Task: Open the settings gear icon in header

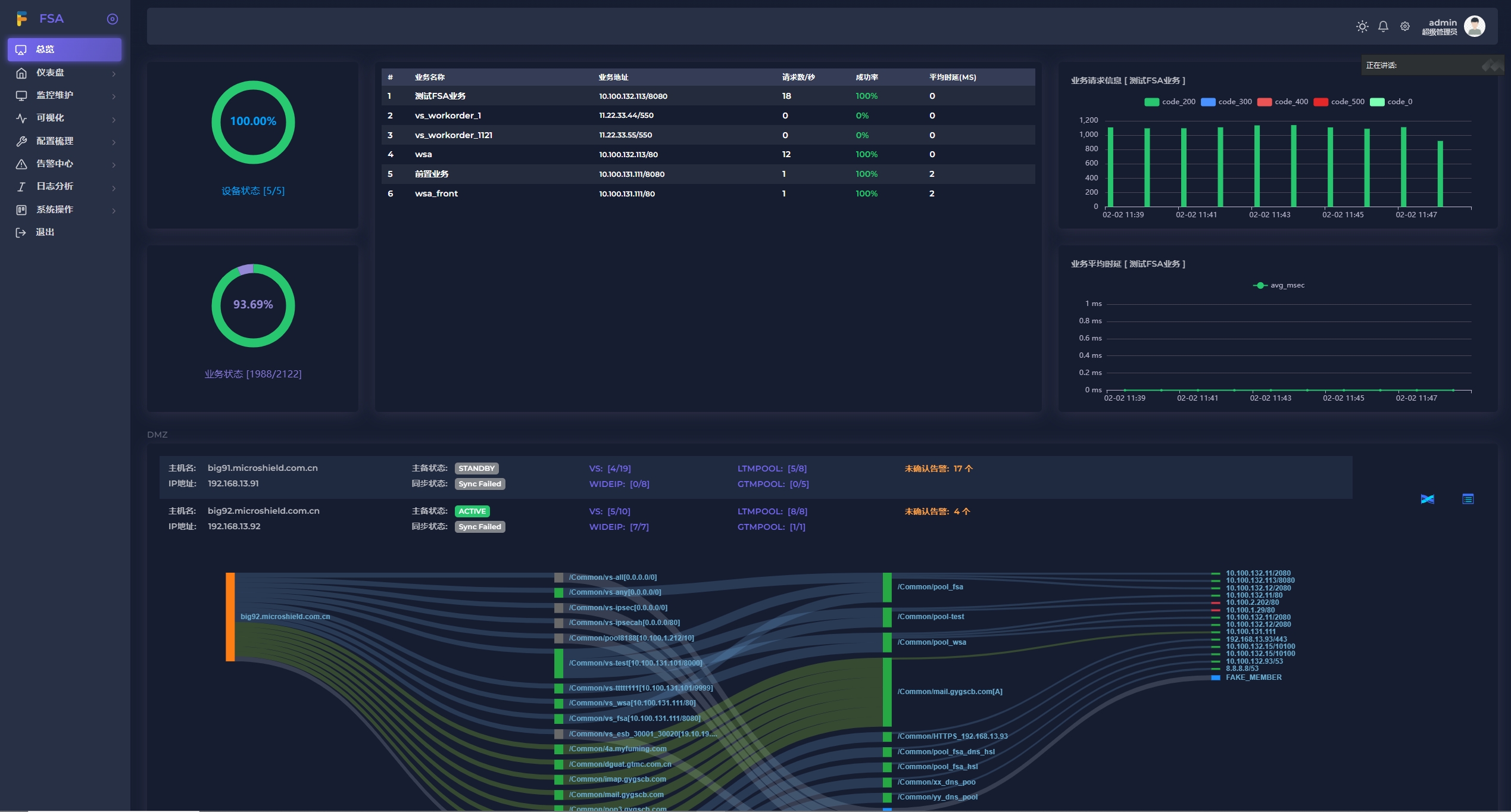Action: click(1405, 26)
